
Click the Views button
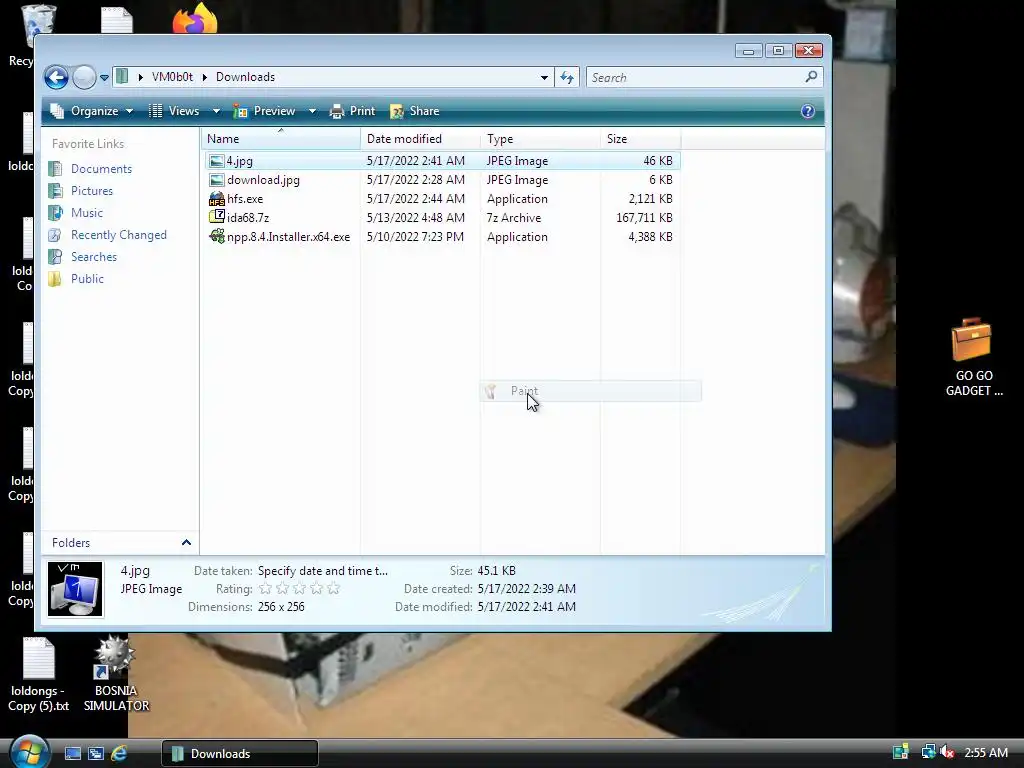174,111
